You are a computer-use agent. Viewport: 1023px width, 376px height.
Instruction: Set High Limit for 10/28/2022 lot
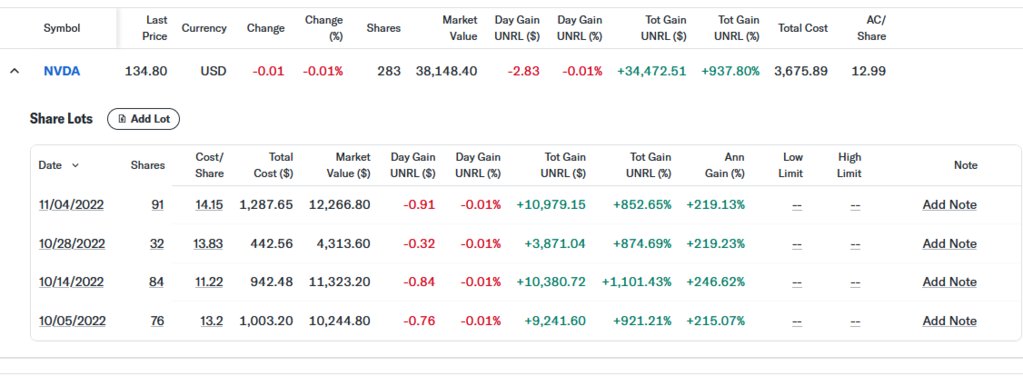855,244
